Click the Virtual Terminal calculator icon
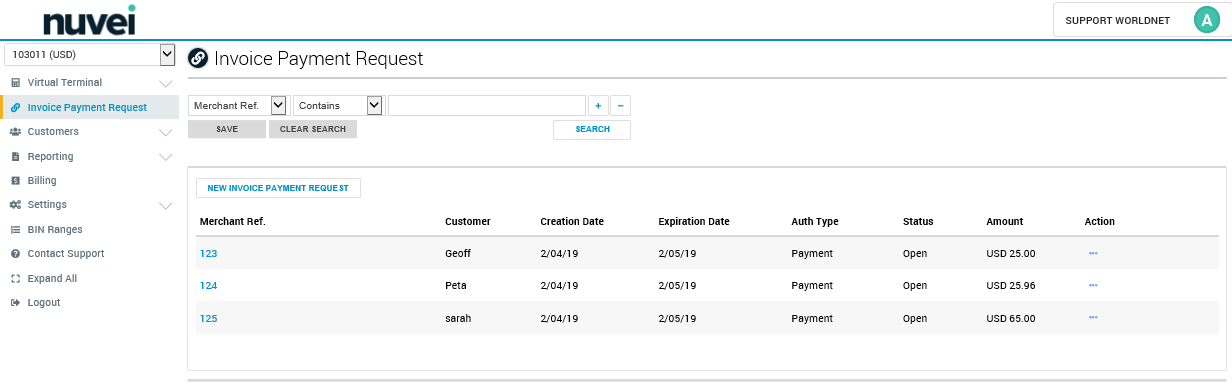 [x=16, y=83]
